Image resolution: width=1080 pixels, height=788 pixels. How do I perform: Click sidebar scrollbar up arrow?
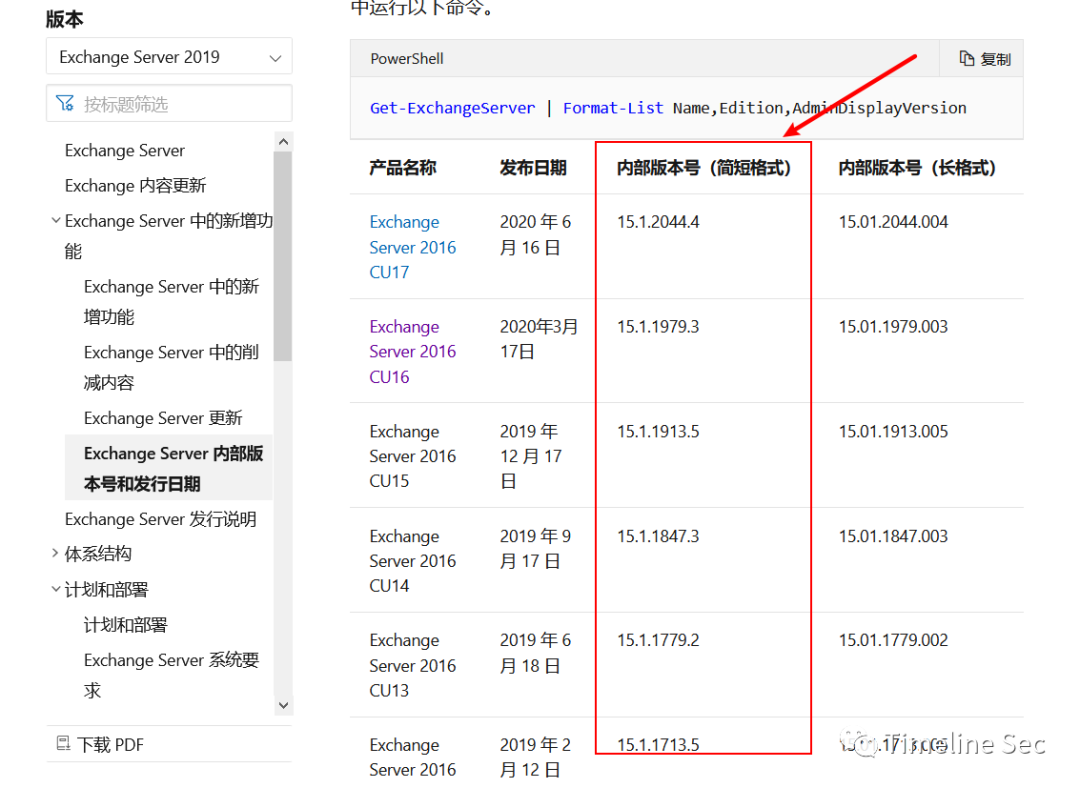[x=283, y=142]
